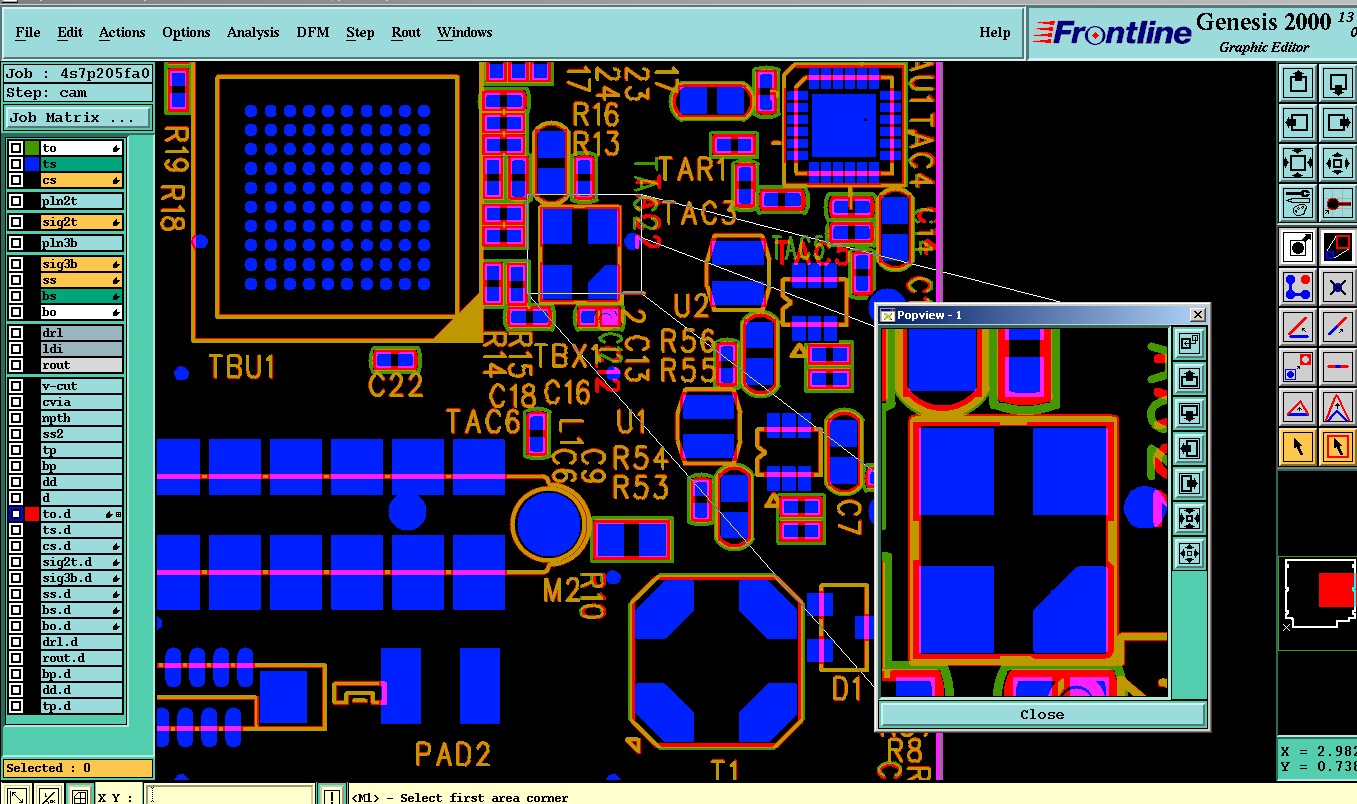Viewport: 1357px width, 804px height.
Task: Click the green color swatch beside 'to' layer
Action: (32, 148)
